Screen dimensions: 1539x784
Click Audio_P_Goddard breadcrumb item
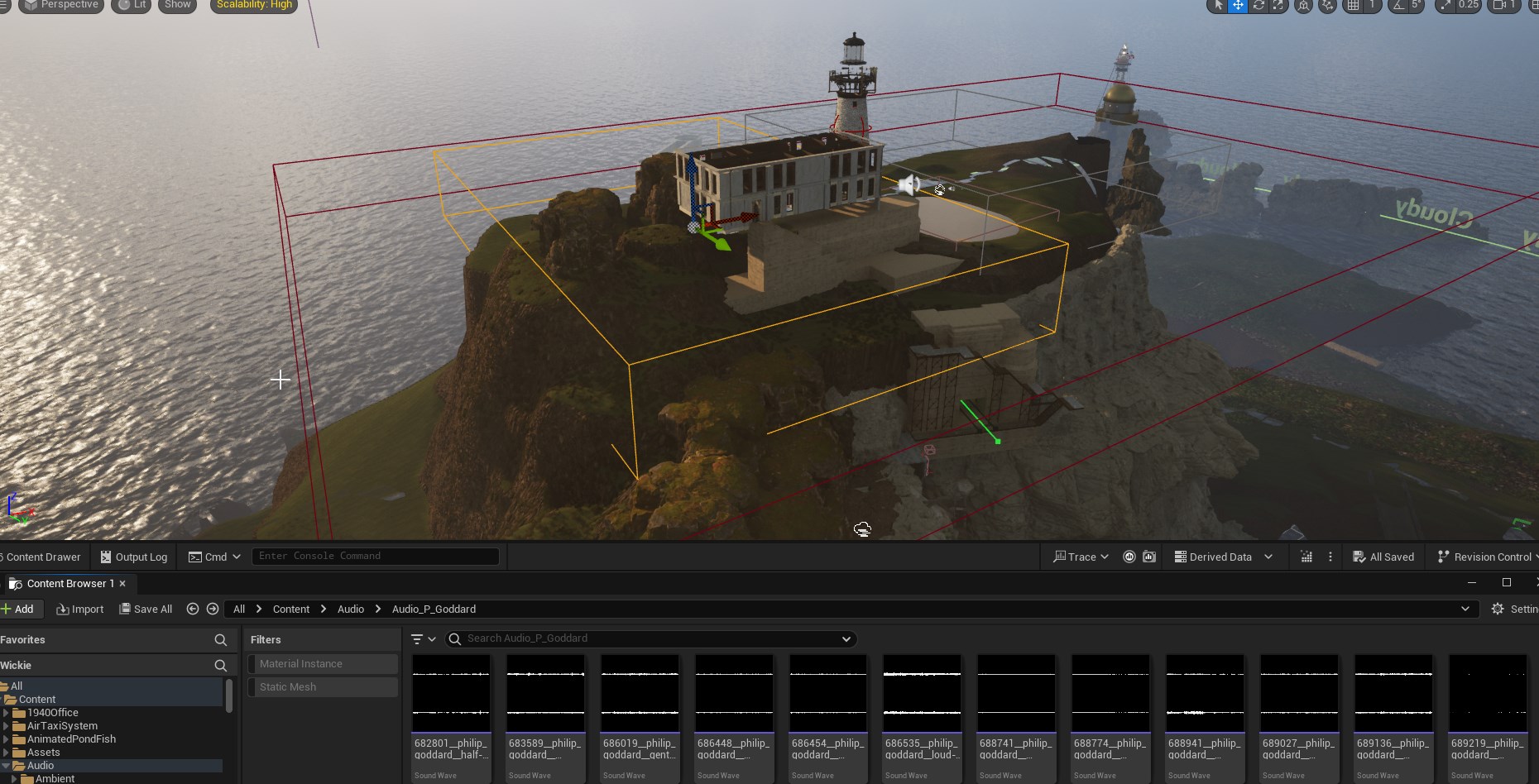pos(434,609)
